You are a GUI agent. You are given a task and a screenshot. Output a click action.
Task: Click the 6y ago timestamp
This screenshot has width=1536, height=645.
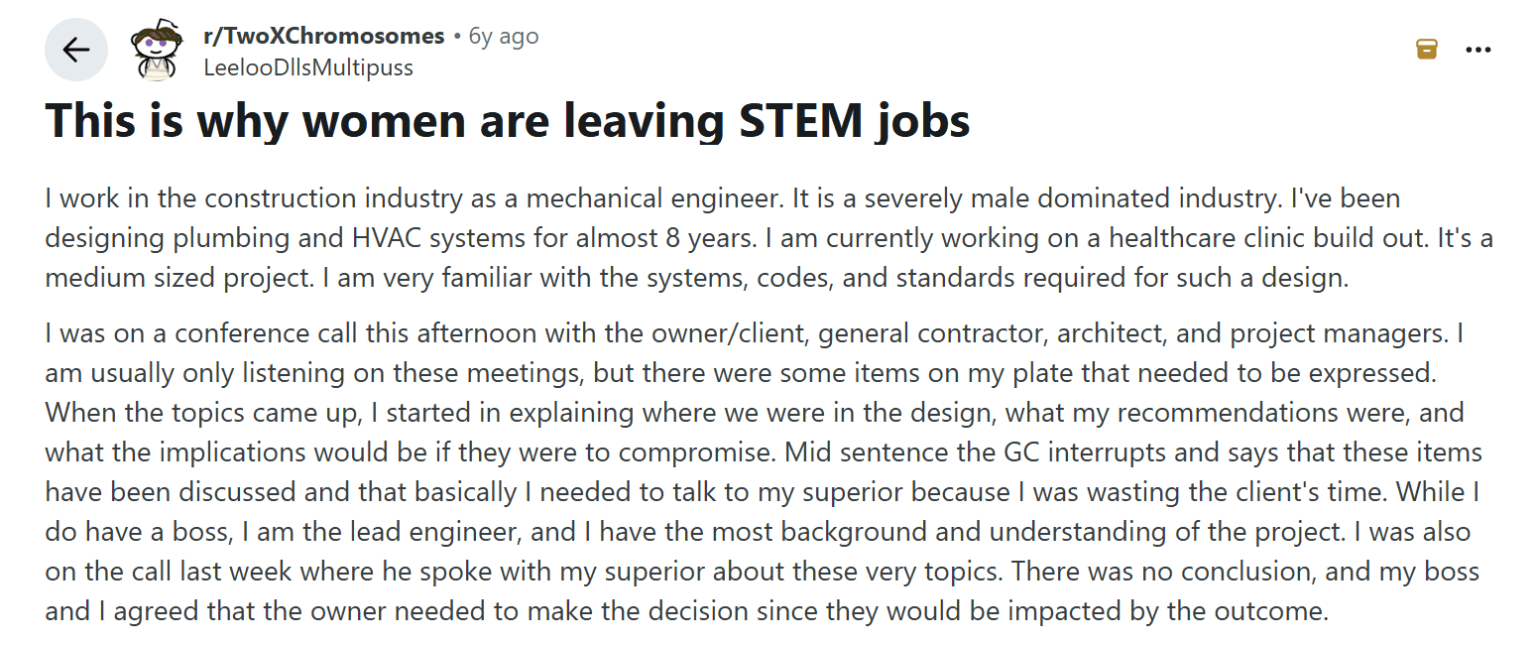point(502,35)
